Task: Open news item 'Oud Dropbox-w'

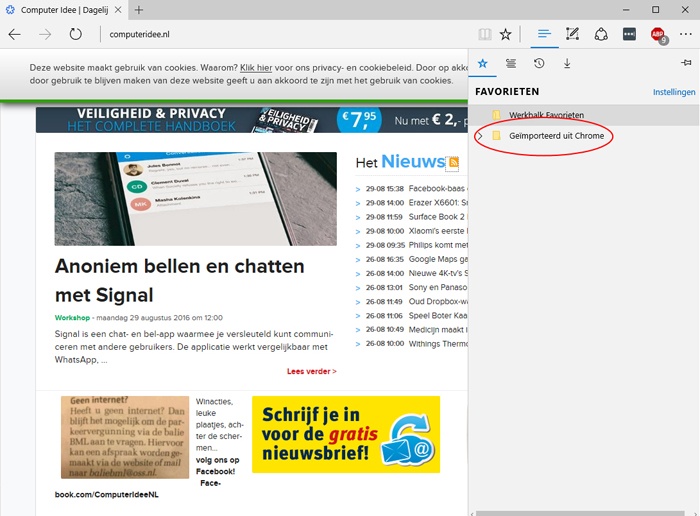Action: [x=438, y=301]
